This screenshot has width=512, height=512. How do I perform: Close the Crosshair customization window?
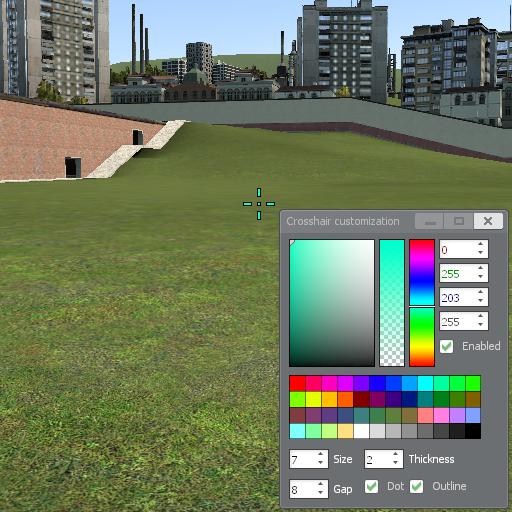tap(488, 221)
